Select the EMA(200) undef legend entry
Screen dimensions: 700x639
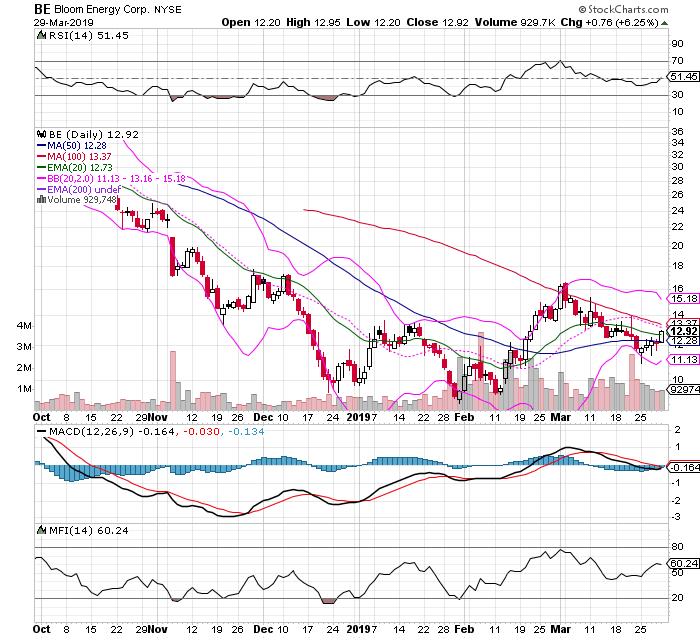78,189
